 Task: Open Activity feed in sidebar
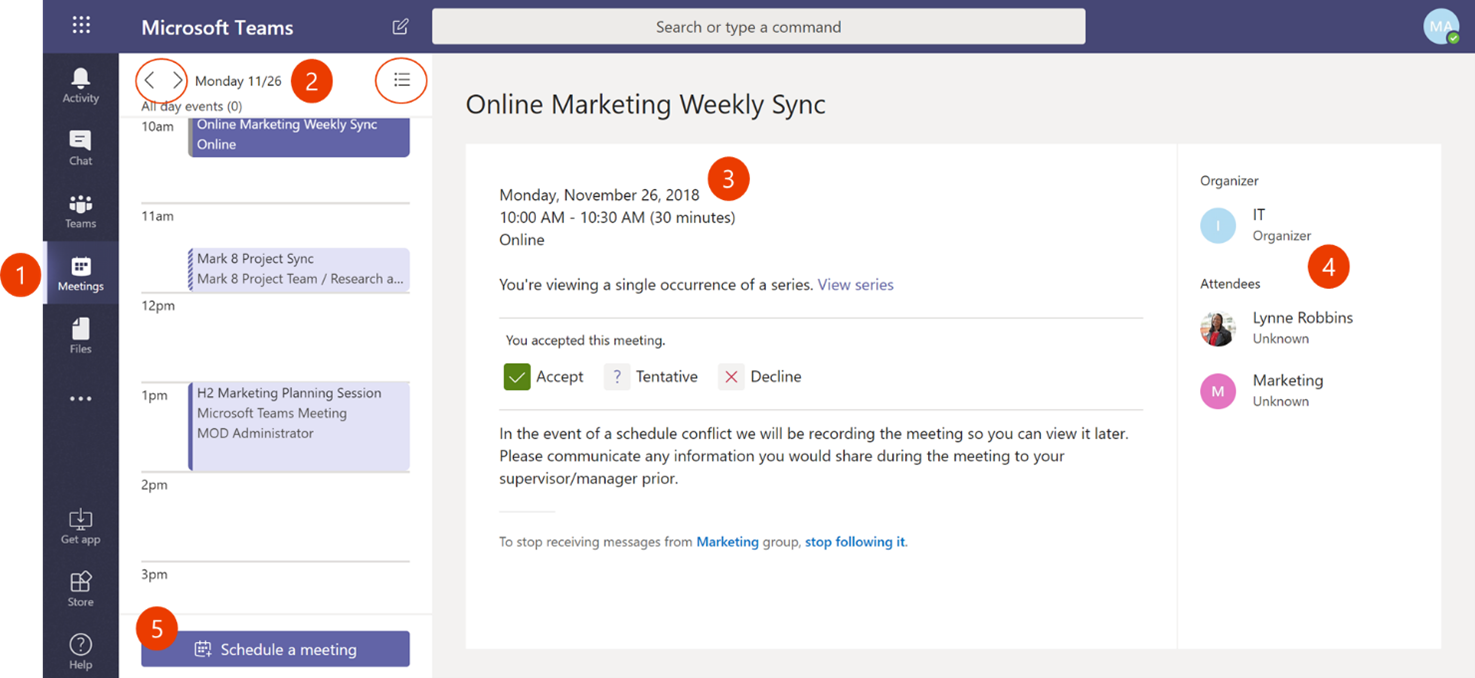pos(81,85)
